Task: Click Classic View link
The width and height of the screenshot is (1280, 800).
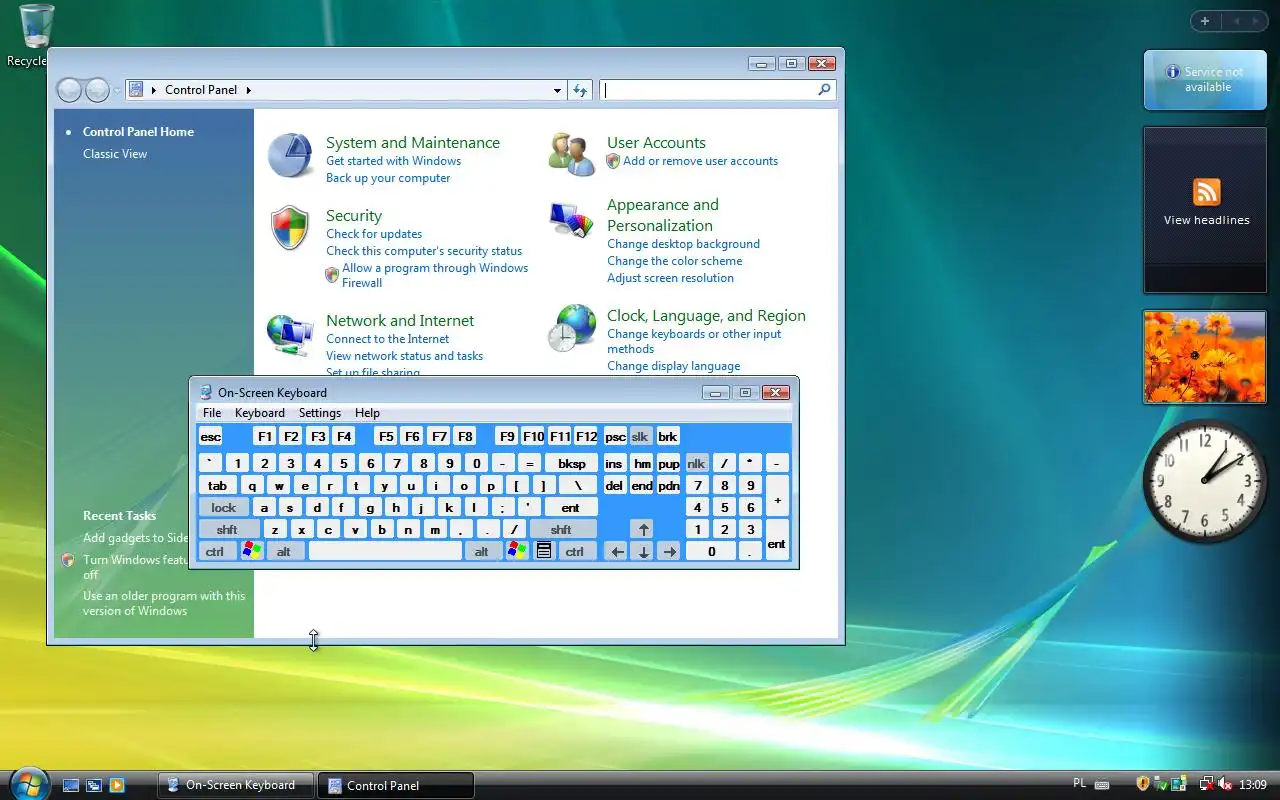Action: [115, 154]
